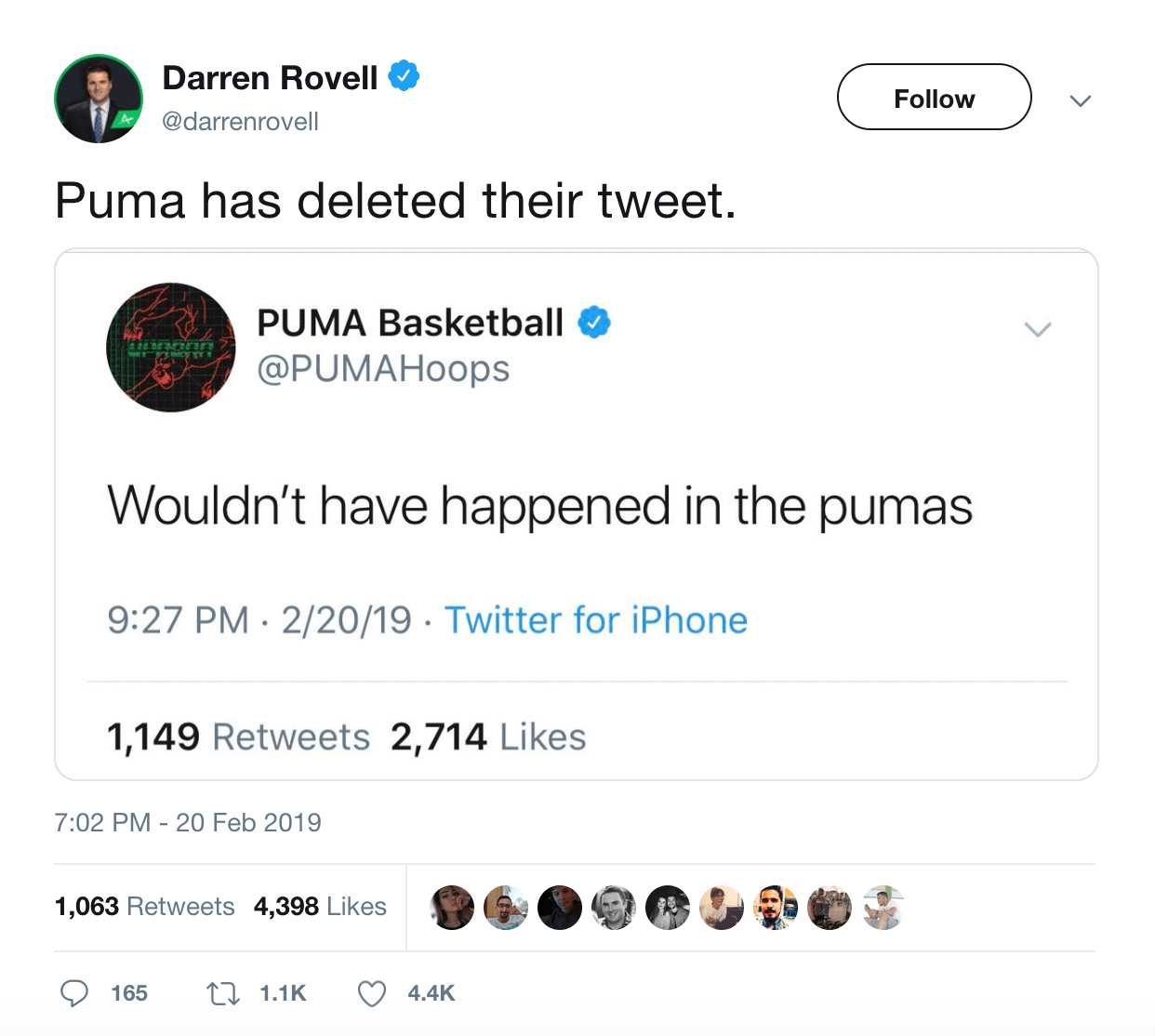
Task: Click the reply speech bubble icon
Action: (x=74, y=993)
